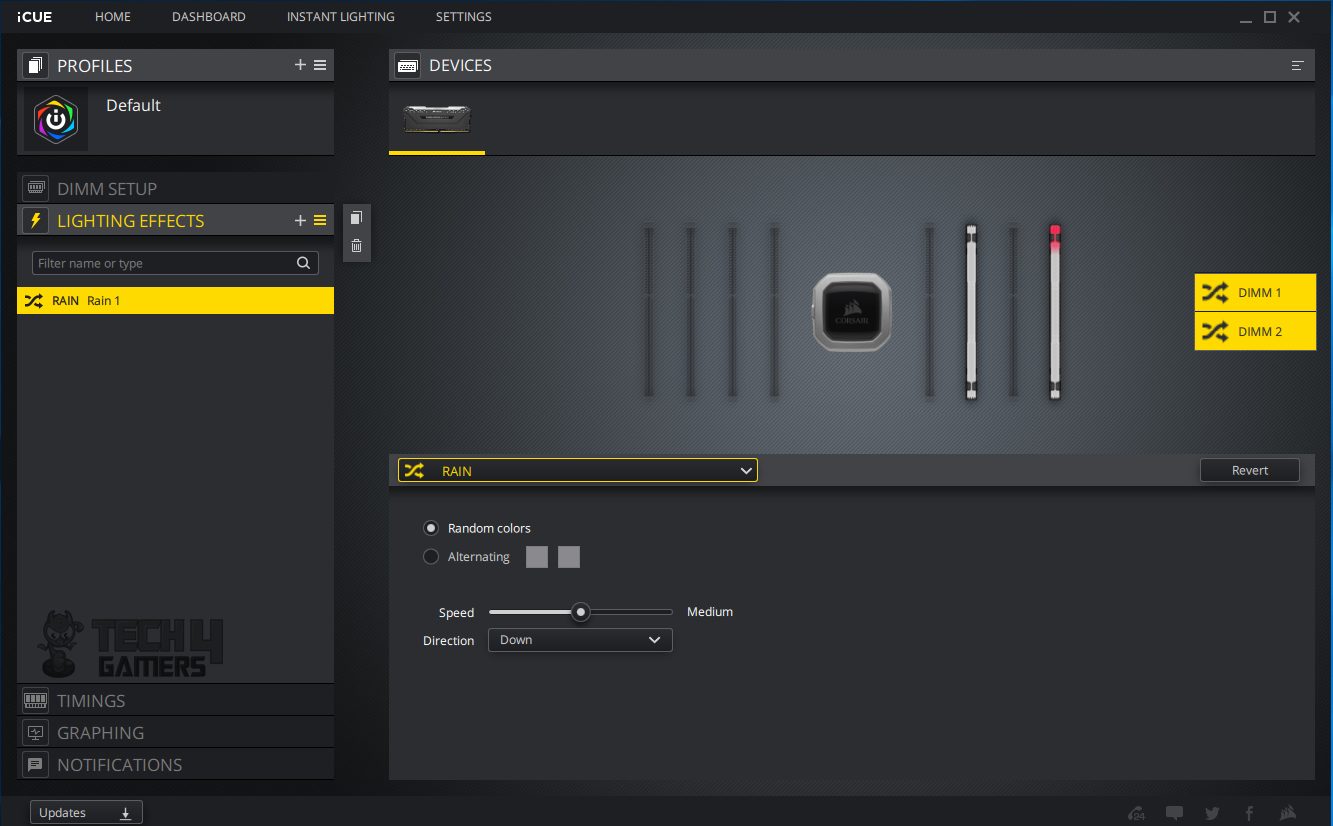Select the red-tipped DIMM stick
This screenshot has height=826, width=1333.
[x=1055, y=312]
